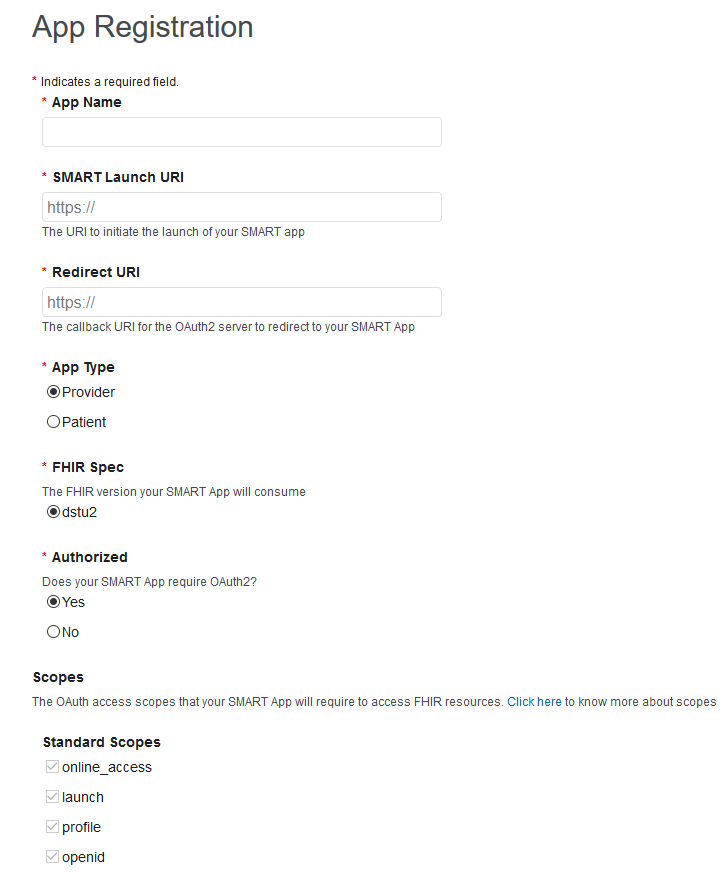
Task: Click the Provider radio label text
Action: click(88, 392)
